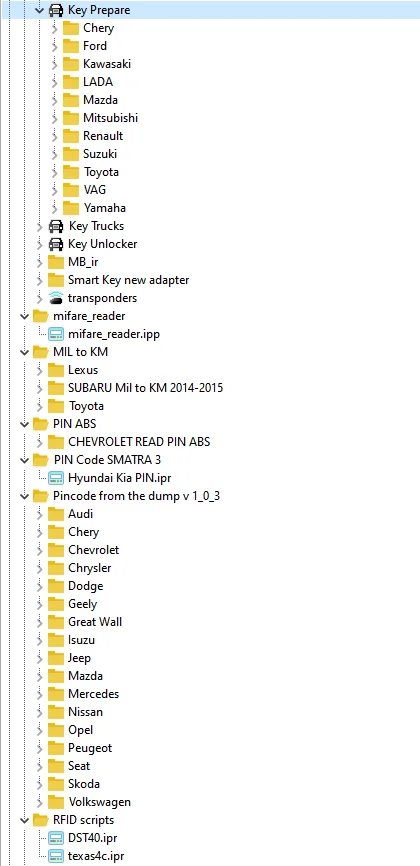Image resolution: width=420 pixels, height=866 pixels.
Task: Click the DST40.ipr script file icon
Action: [x=56, y=838]
